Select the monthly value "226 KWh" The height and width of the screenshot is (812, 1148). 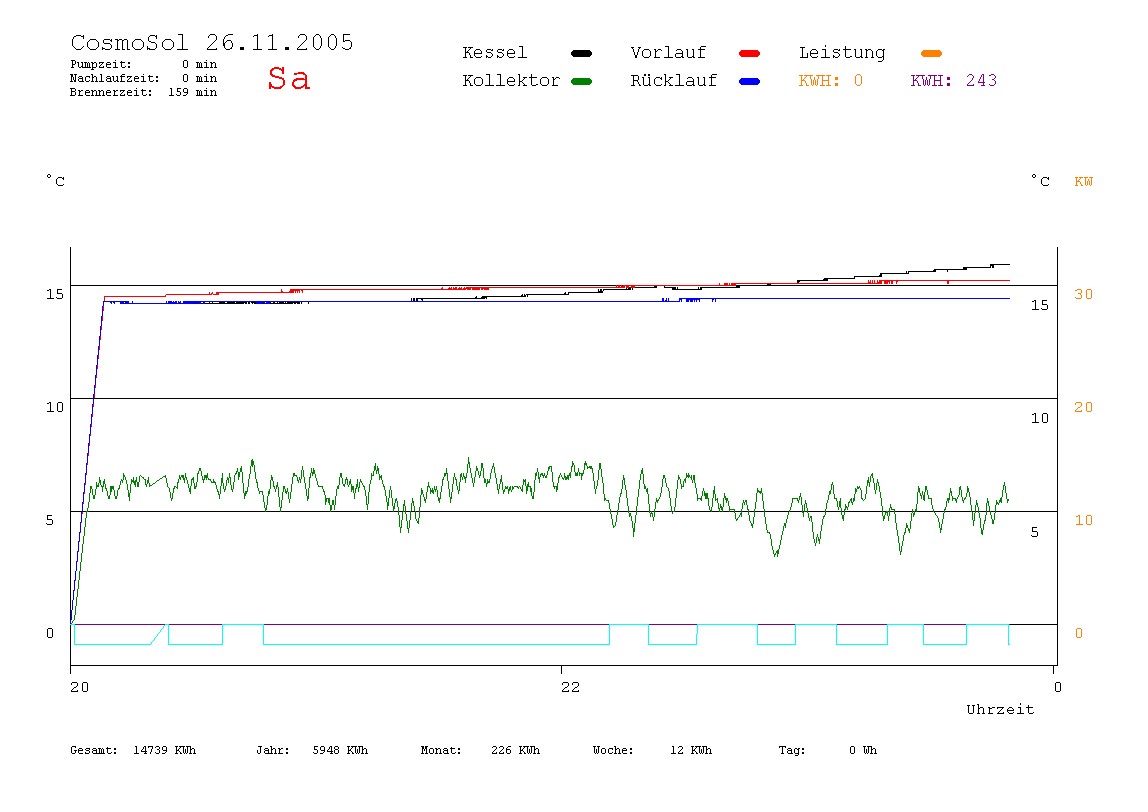coord(515,750)
